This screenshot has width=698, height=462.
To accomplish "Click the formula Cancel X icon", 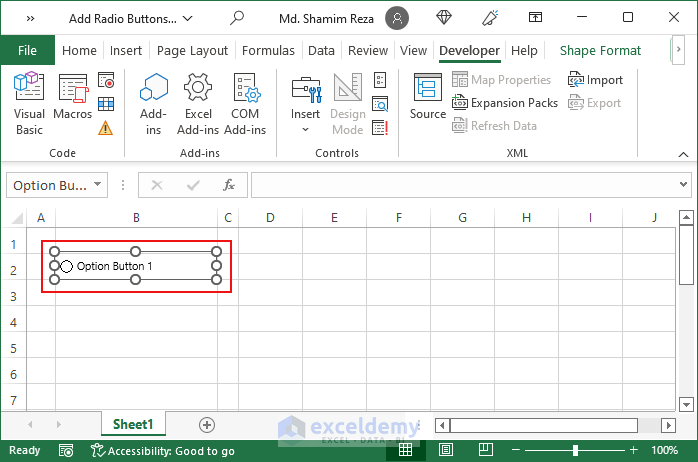I will pos(157,185).
